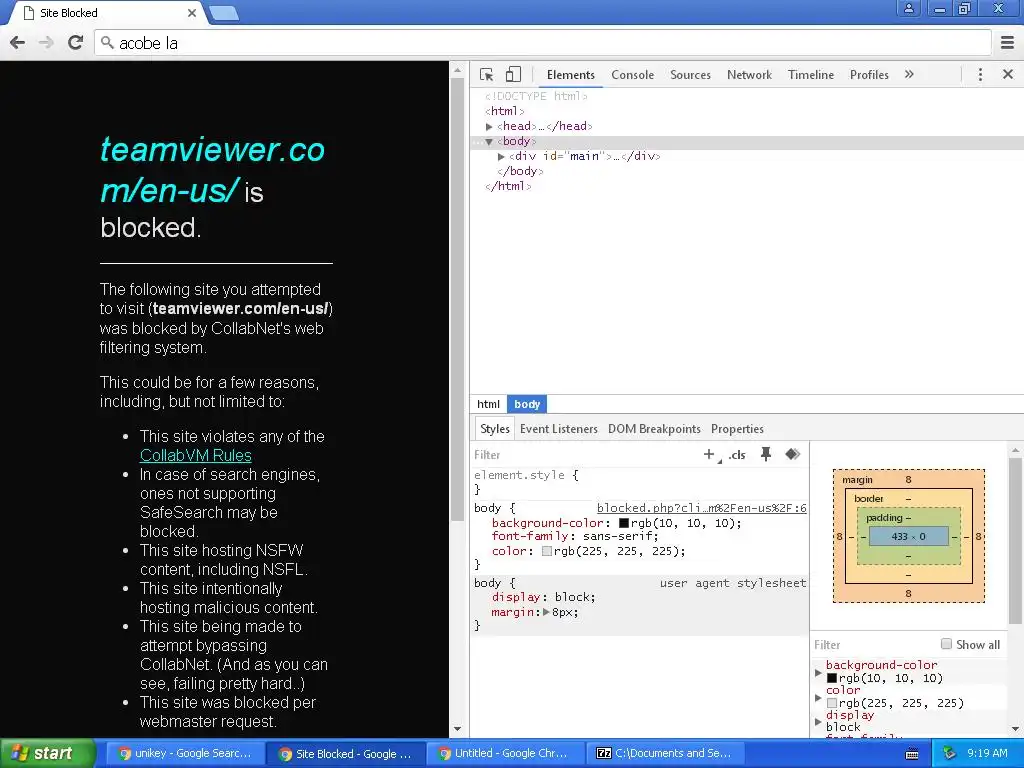Select the Styles sidebar tab
This screenshot has width=1024, height=768.
point(494,429)
